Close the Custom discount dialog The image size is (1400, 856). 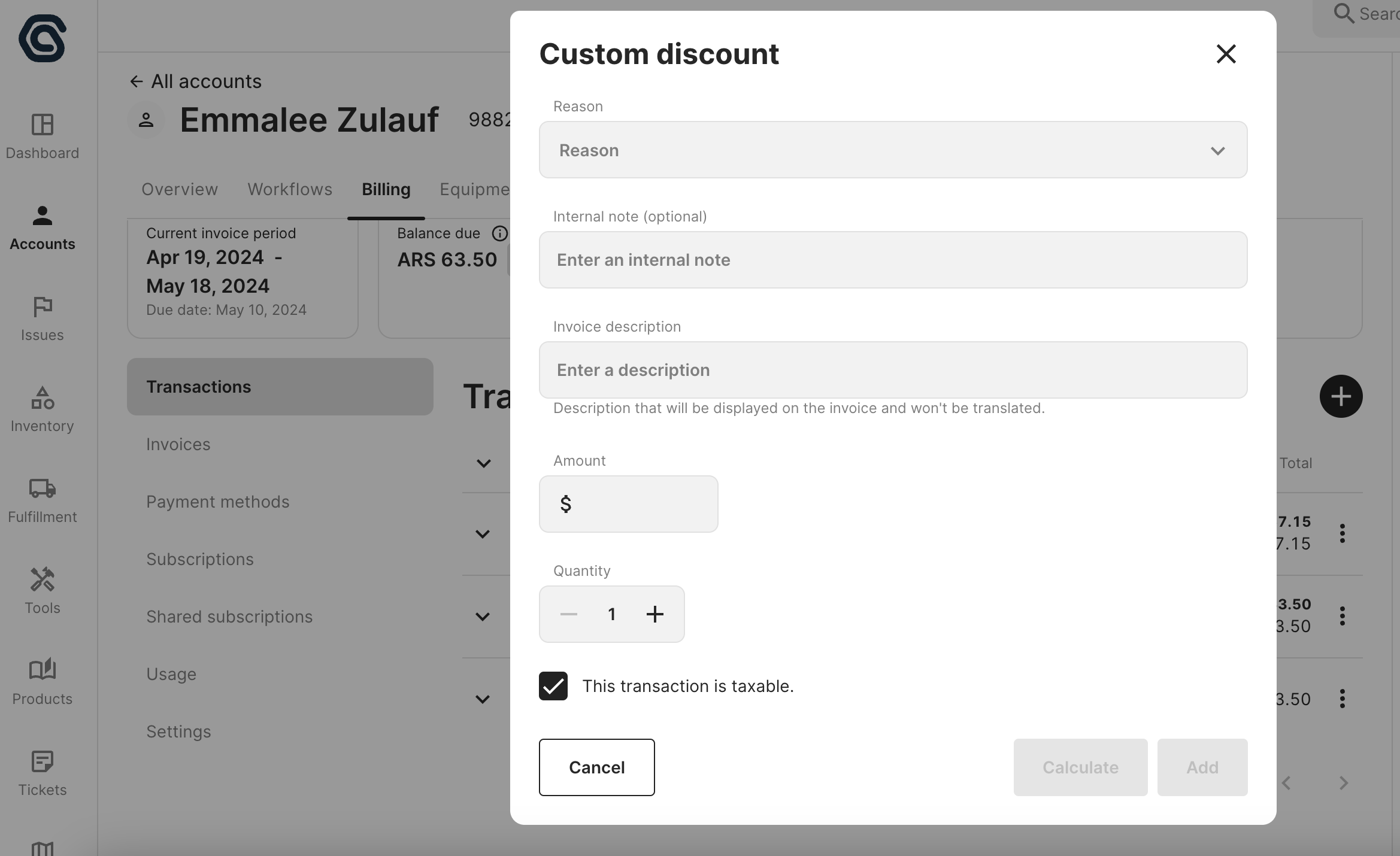[1226, 54]
